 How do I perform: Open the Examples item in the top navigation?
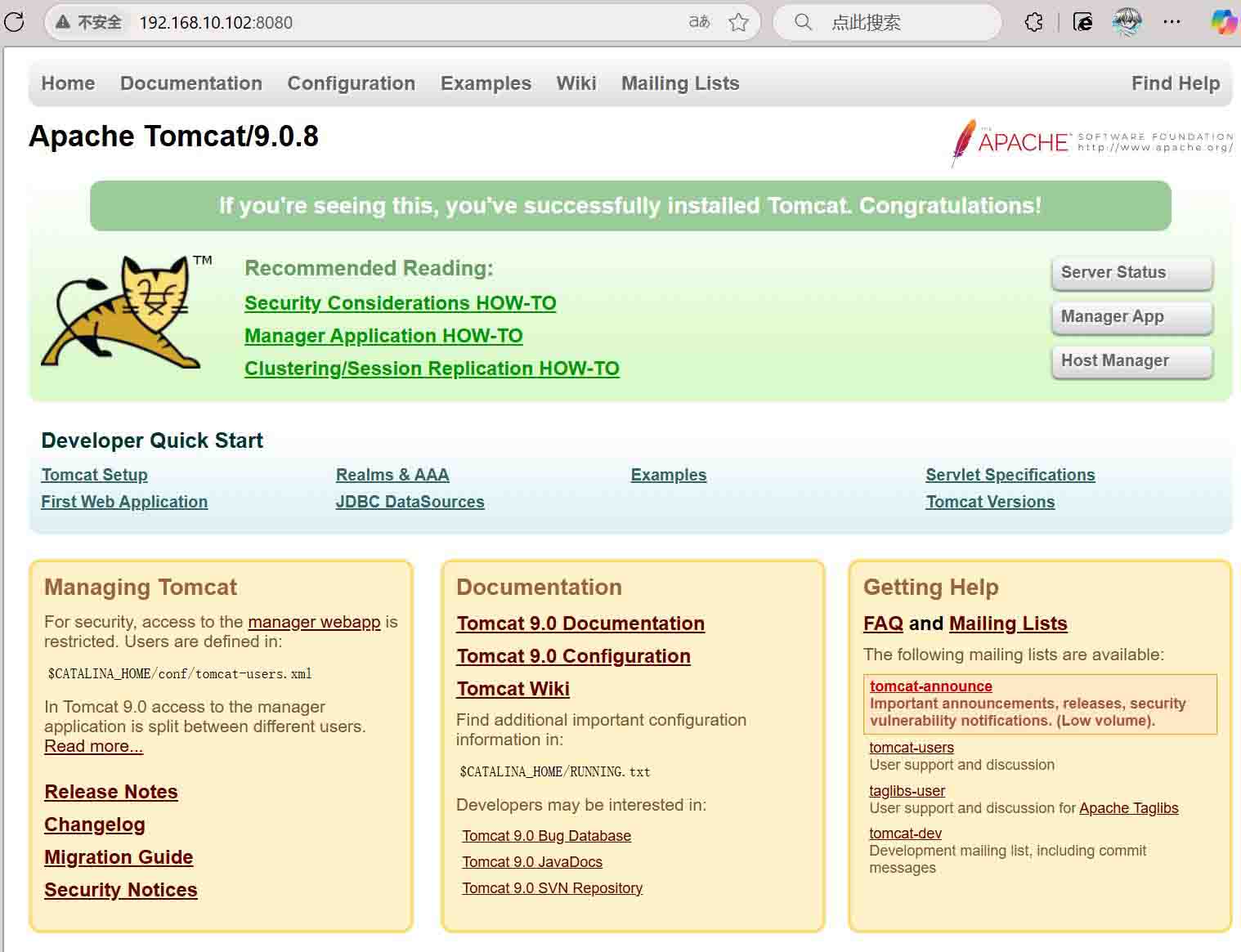point(486,83)
